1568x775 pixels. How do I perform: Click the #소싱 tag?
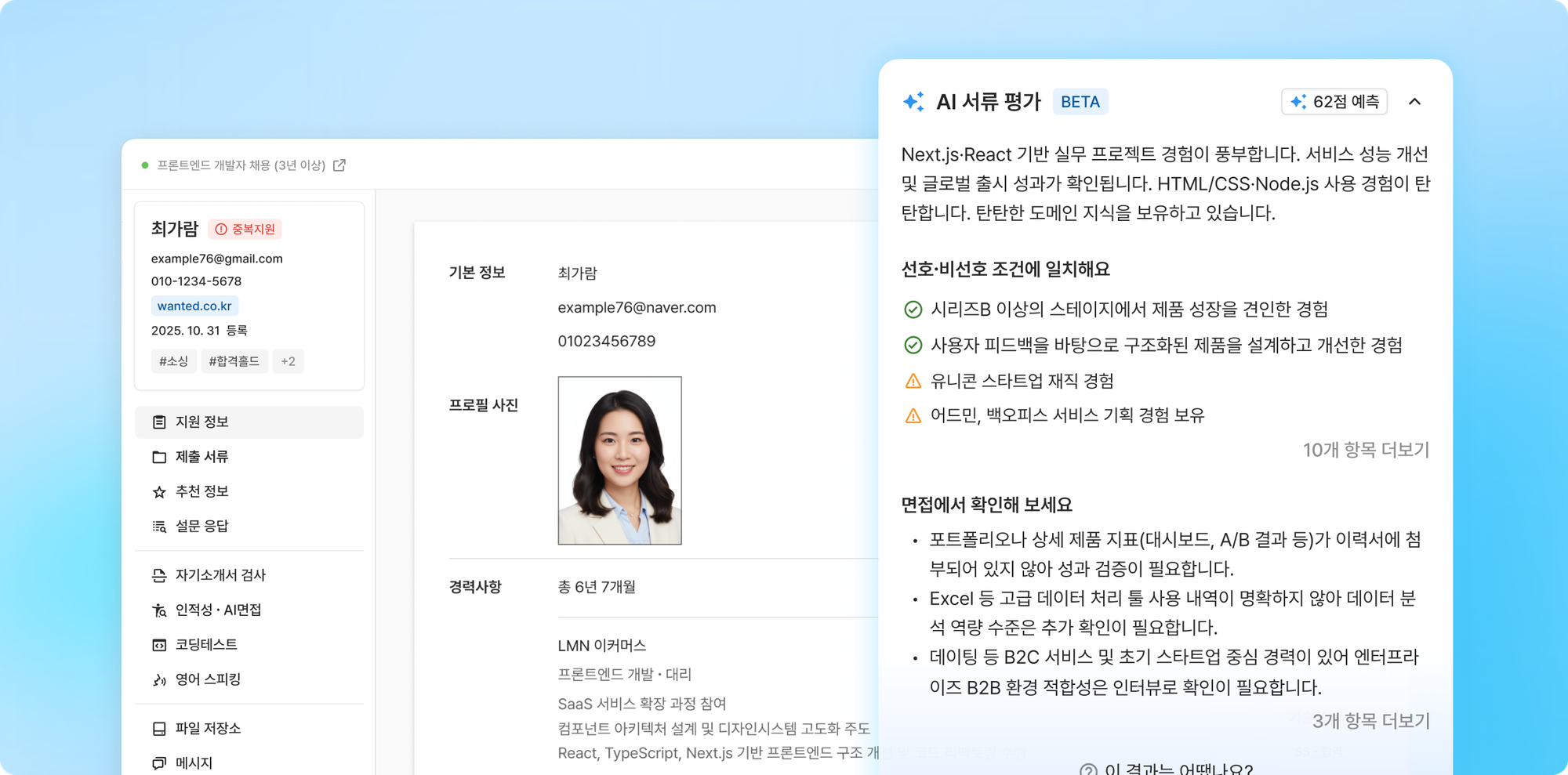174,361
